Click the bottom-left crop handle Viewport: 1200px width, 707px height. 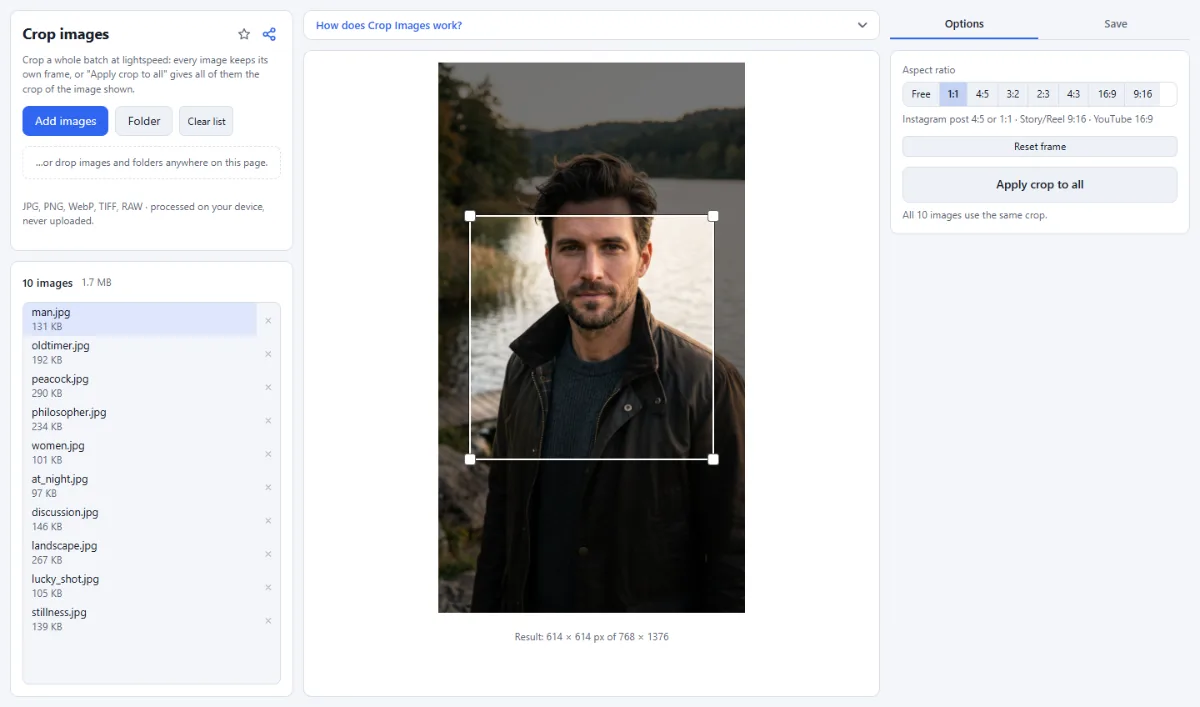pos(470,459)
